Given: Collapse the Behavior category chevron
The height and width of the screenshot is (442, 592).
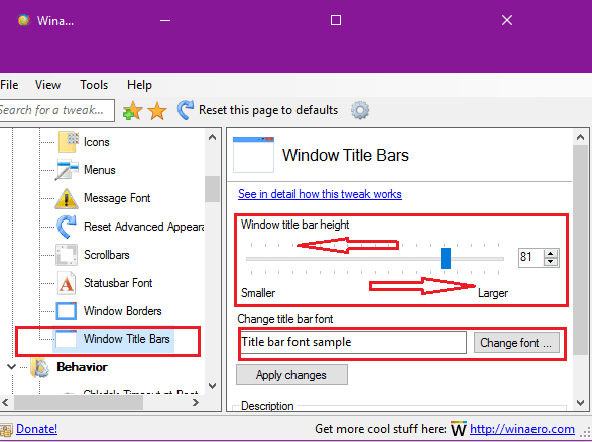Looking at the screenshot, I should click(x=11, y=367).
